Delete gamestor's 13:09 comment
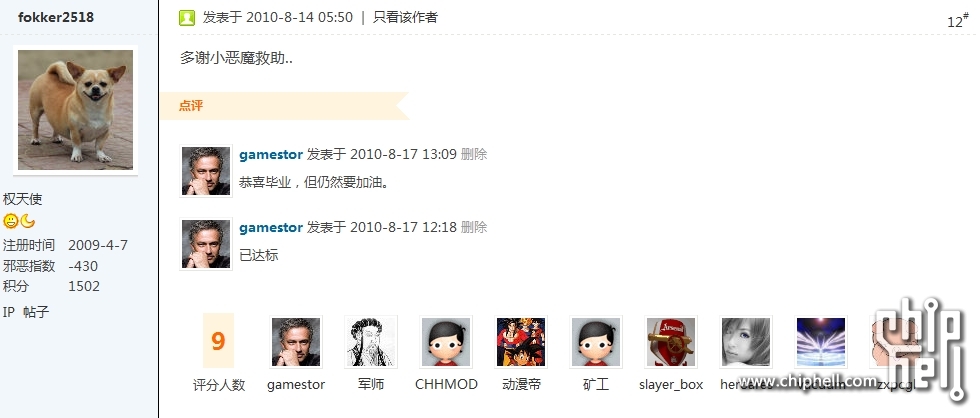The height and width of the screenshot is (418, 980). [x=474, y=154]
